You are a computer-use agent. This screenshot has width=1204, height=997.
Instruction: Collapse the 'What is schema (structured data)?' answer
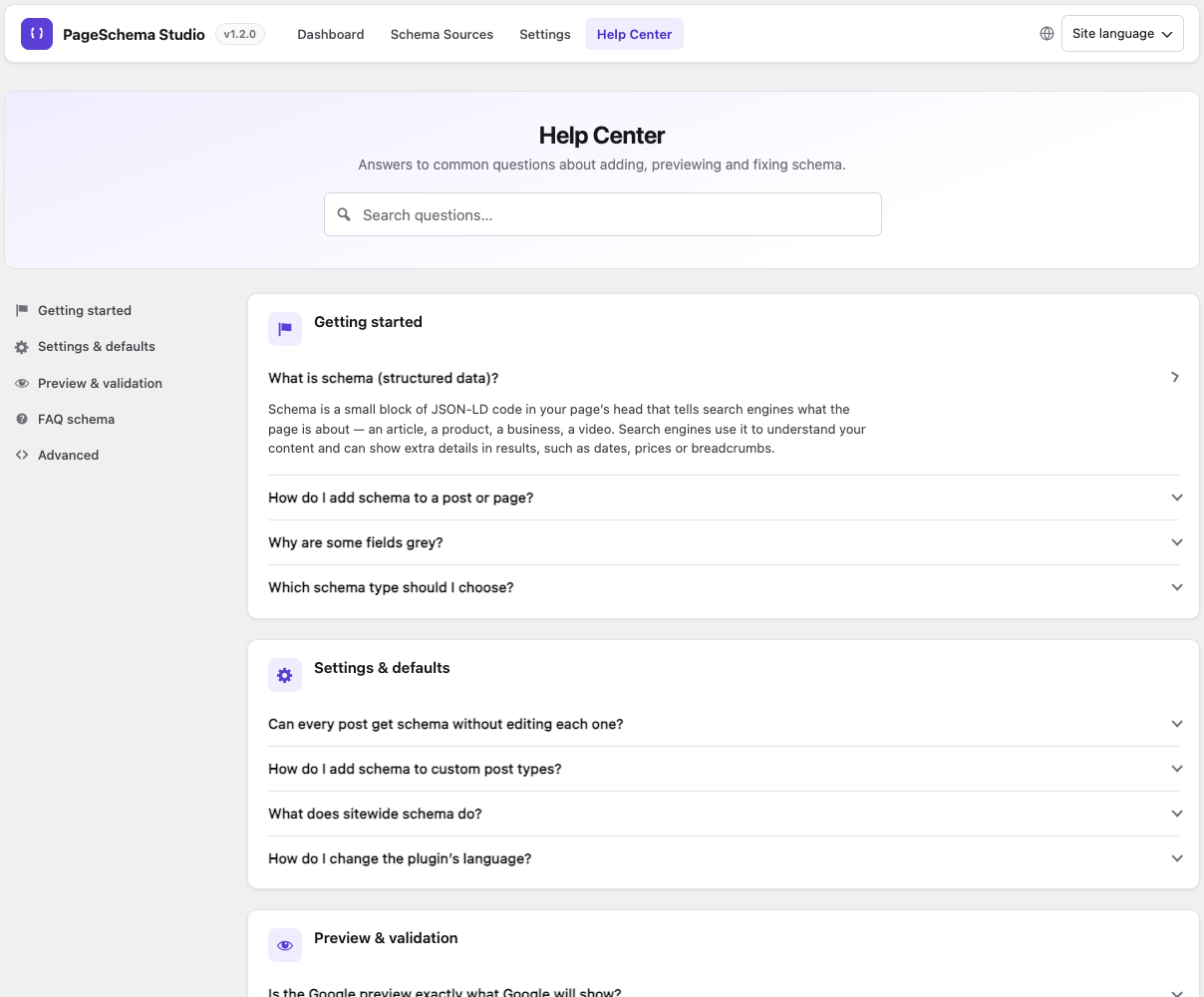coord(724,378)
